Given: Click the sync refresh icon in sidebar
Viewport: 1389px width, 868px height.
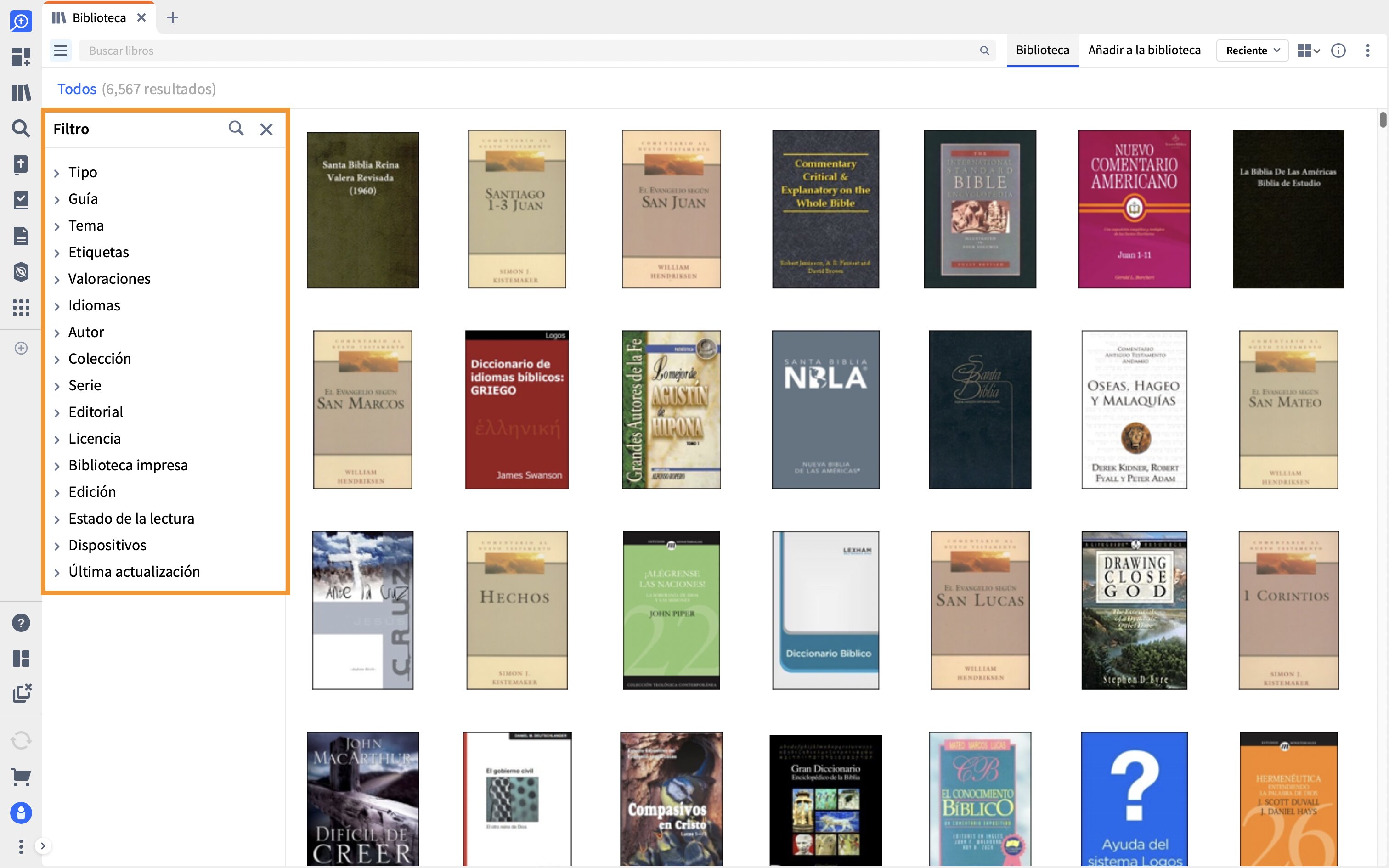Looking at the screenshot, I should click(21, 740).
